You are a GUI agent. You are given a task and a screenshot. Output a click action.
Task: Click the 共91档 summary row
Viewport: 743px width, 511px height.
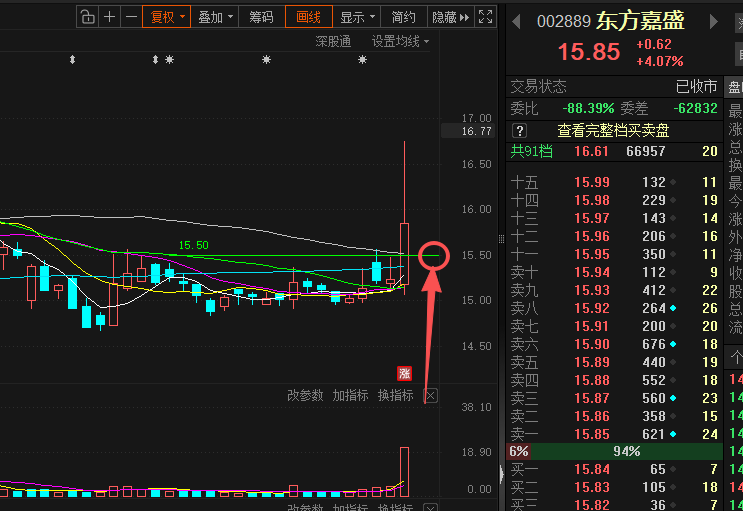(614, 152)
